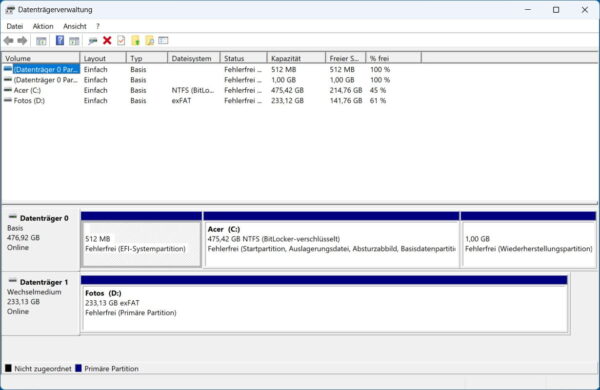Select the Datenträger 0 disk label panel

(x=41, y=240)
